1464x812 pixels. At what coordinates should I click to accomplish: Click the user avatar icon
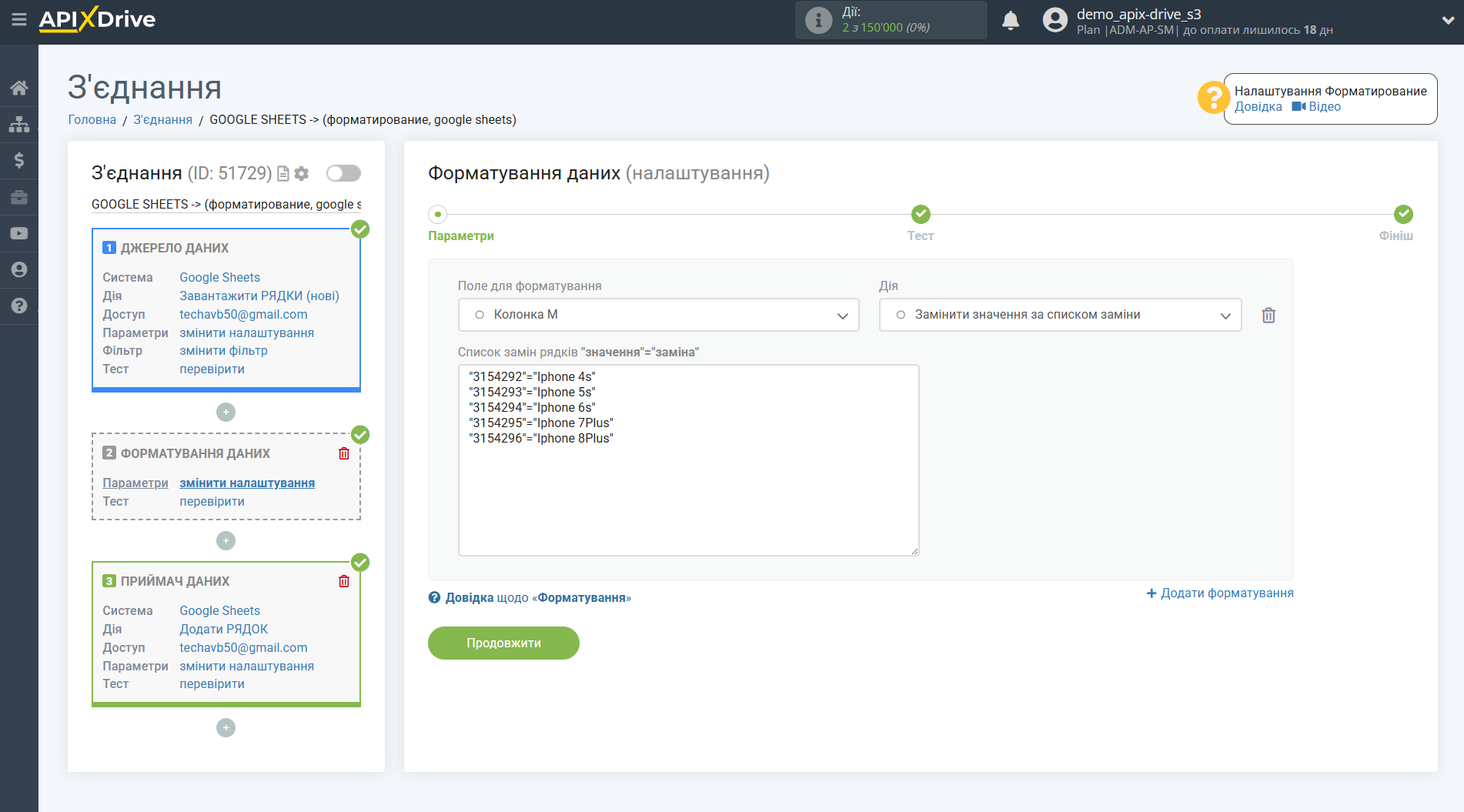click(1055, 20)
